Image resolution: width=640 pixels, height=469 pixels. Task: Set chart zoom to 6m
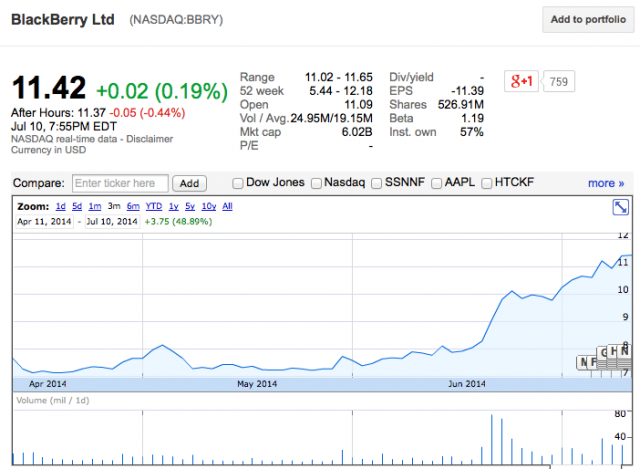[x=133, y=206]
